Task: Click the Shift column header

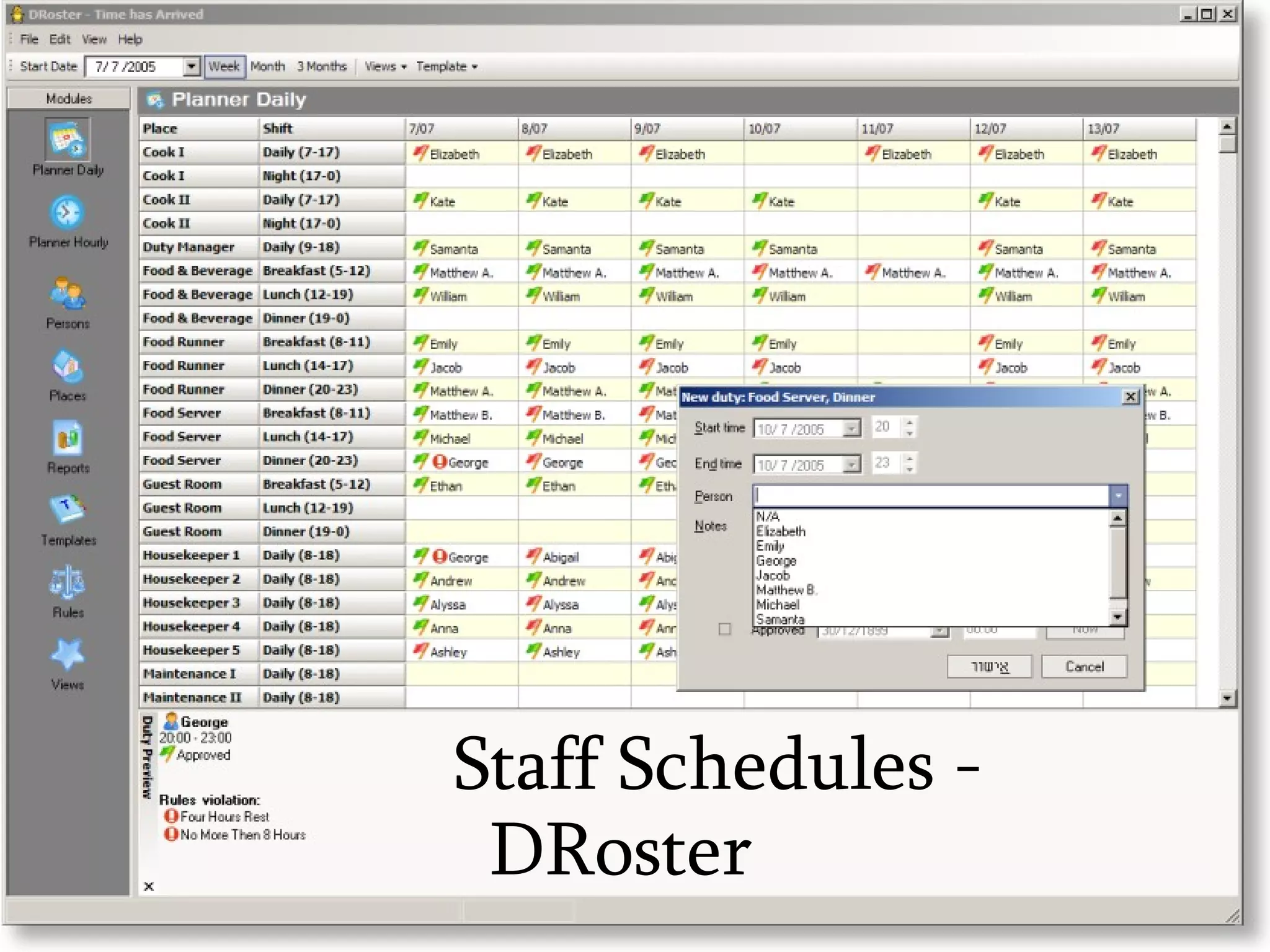Action: pos(331,128)
